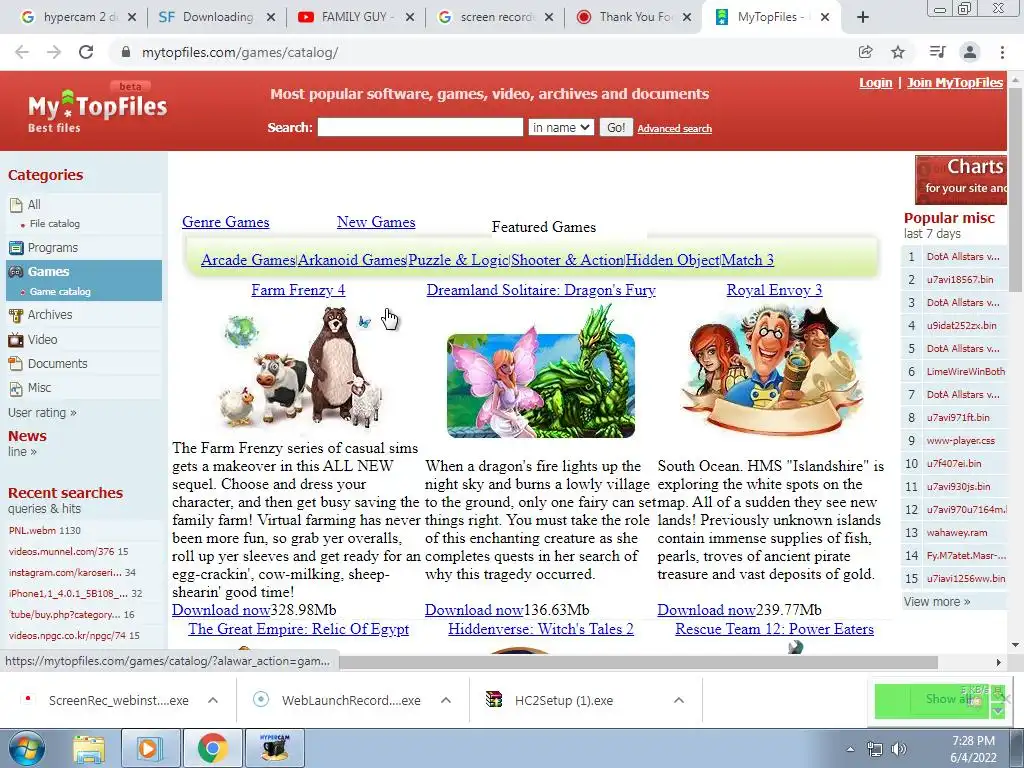
Task: Click the browser Back arrow
Action: tap(22, 52)
